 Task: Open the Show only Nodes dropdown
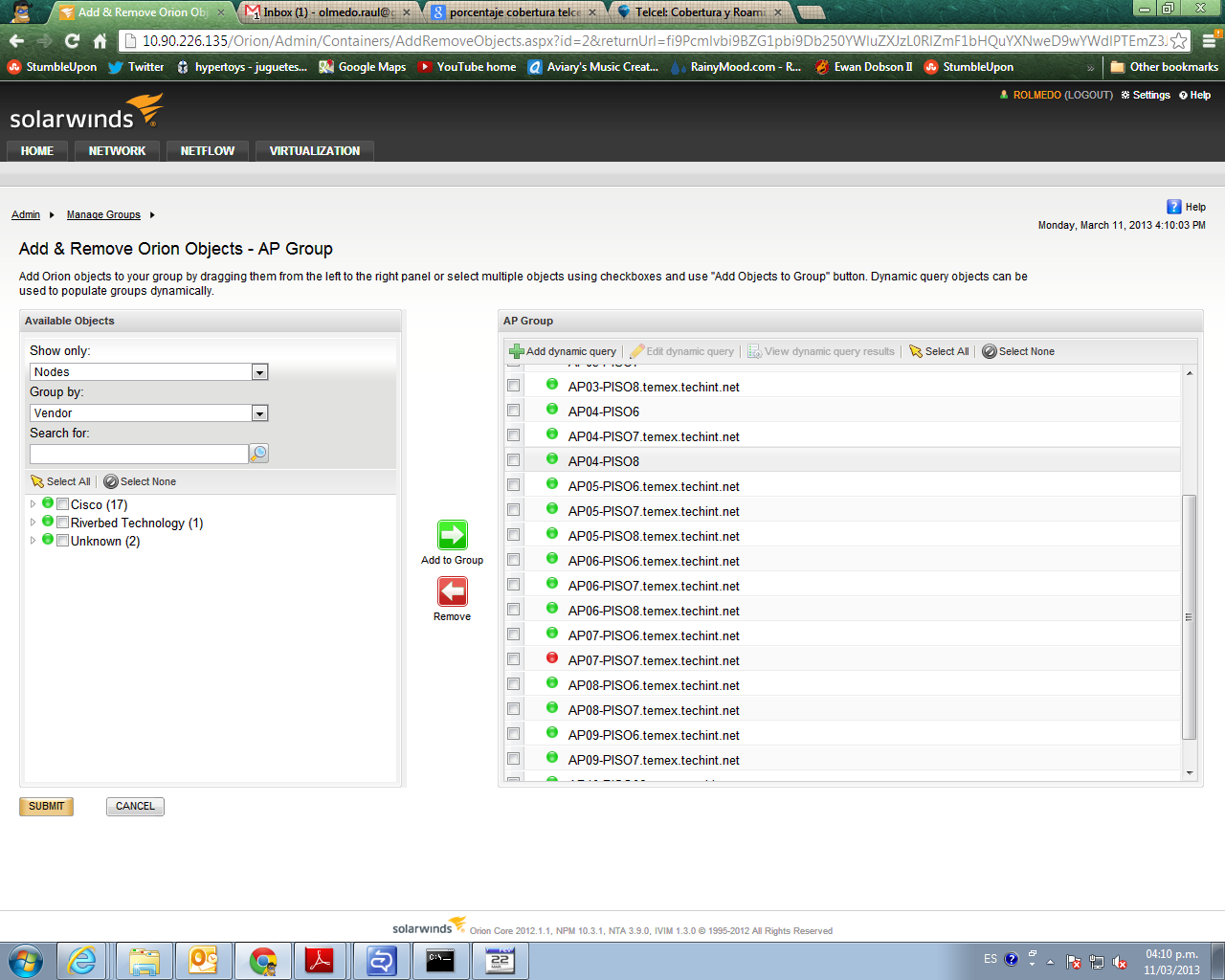point(259,372)
